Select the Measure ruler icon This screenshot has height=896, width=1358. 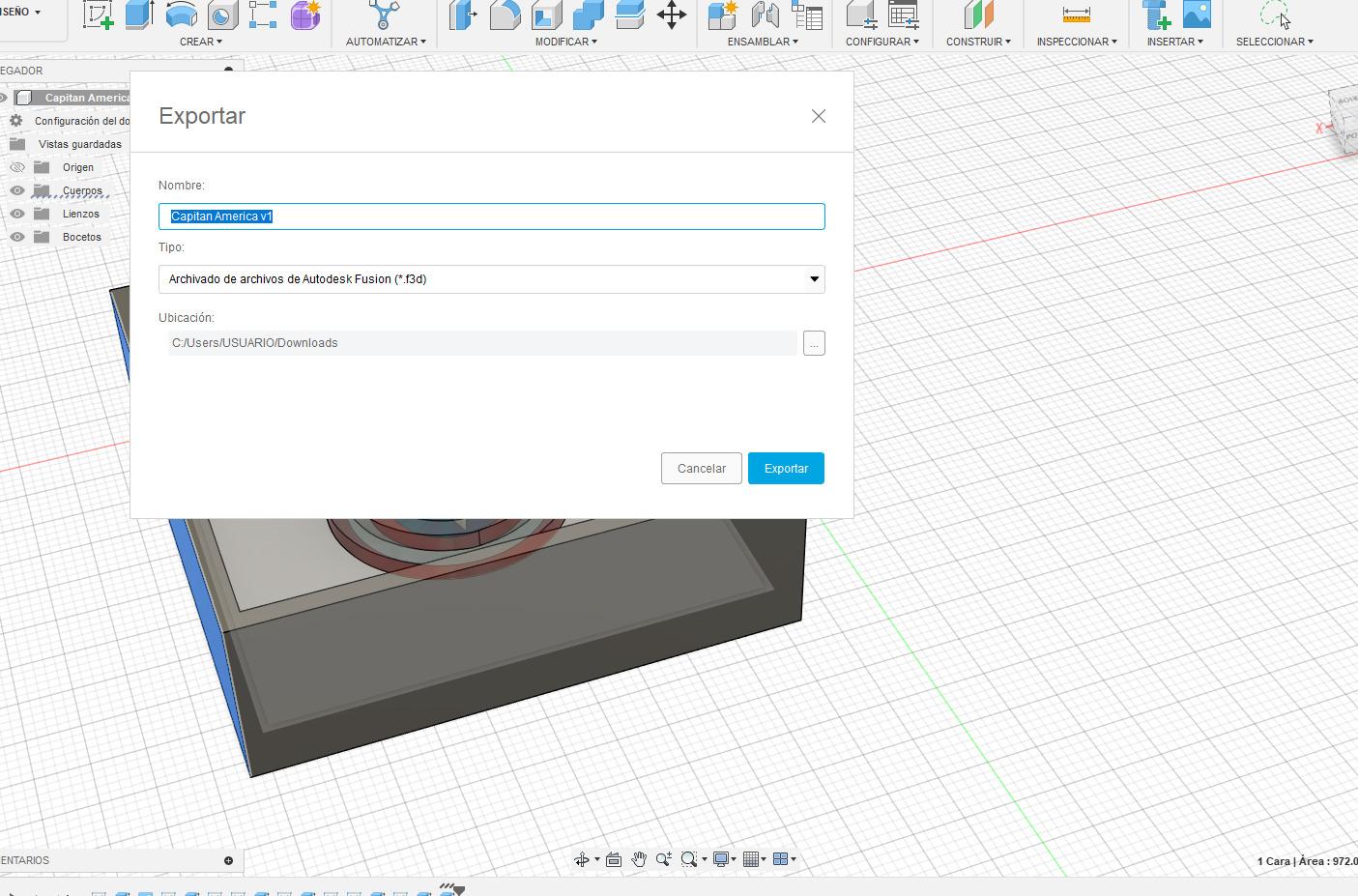coord(1076,14)
